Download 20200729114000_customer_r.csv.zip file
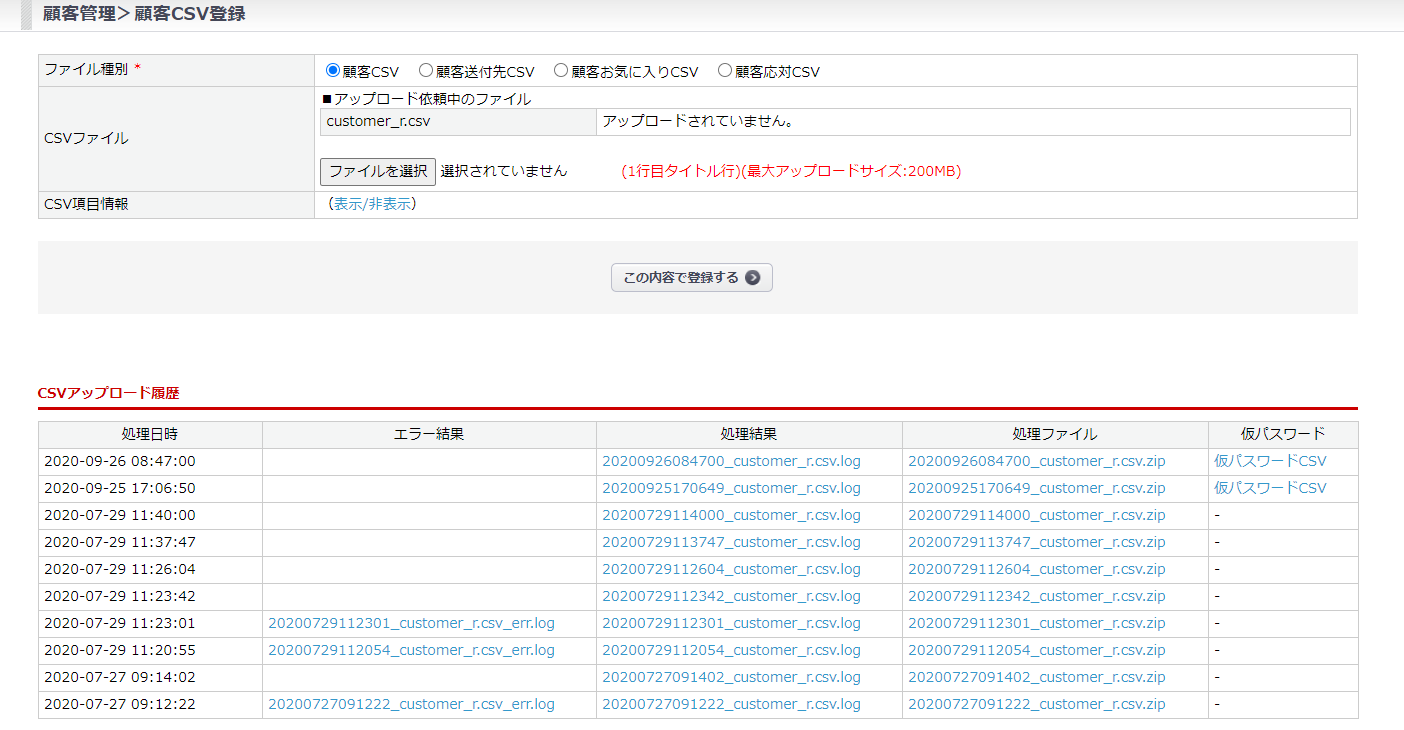The height and width of the screenshot is (730, 1404). tap(1036, 515)
